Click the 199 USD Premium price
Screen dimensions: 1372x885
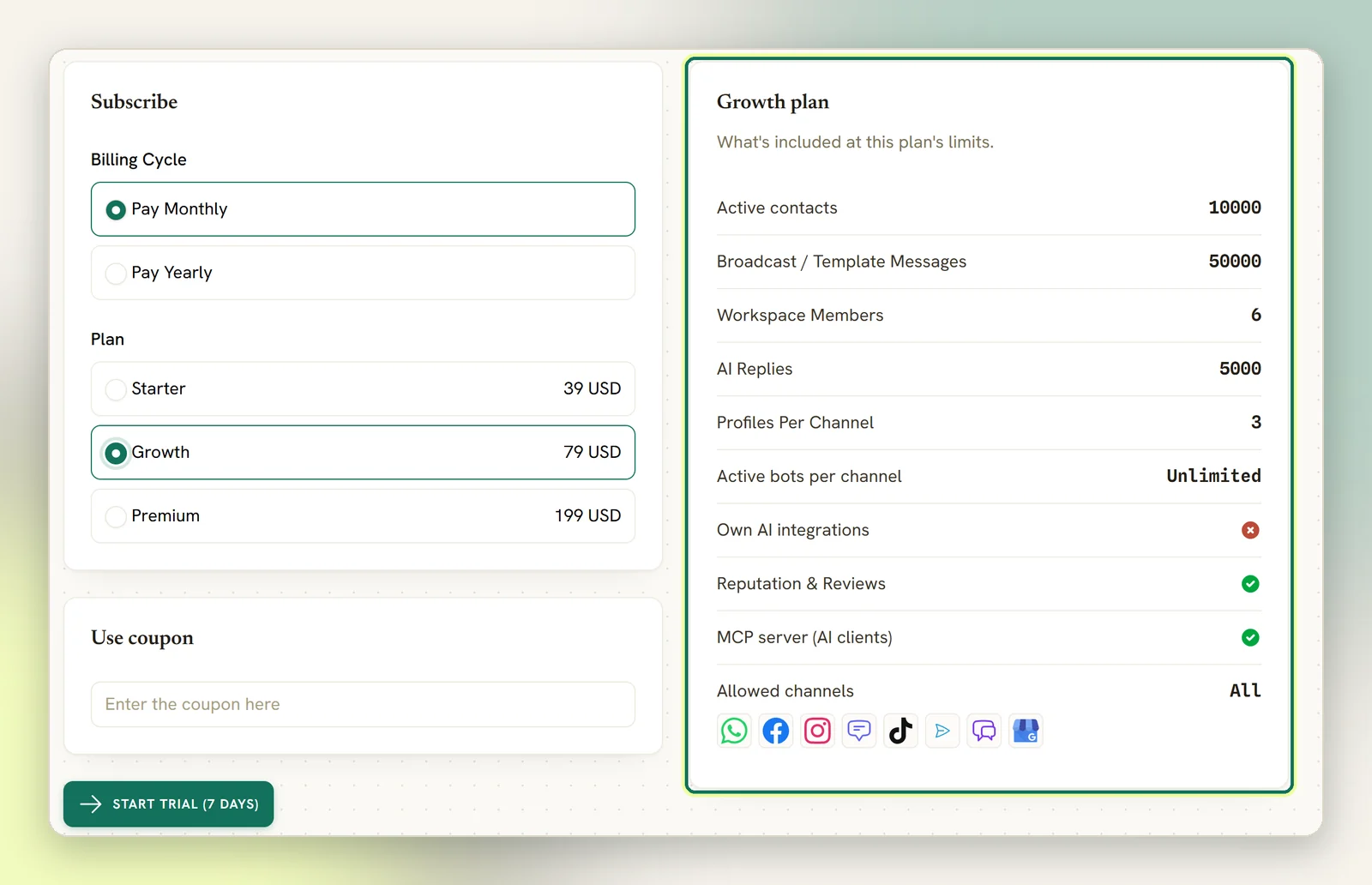[x=587, y=515]
